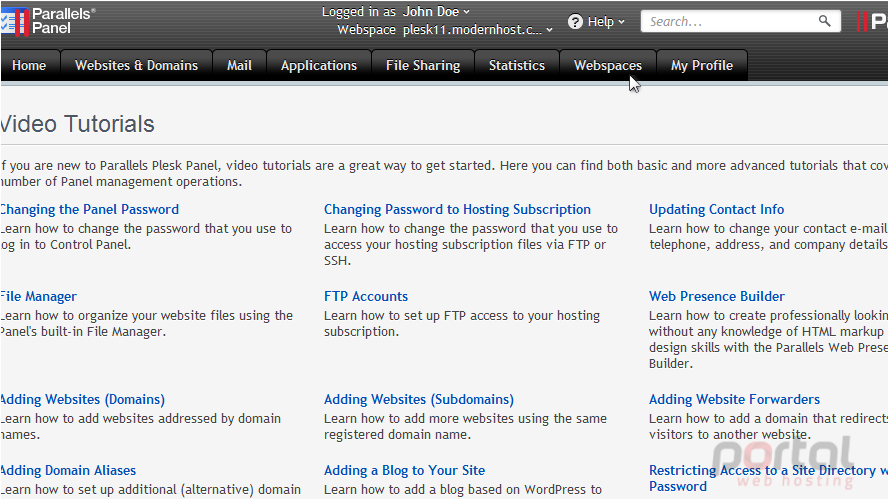Open Changing Password to Hosting Subscription tutorial

point(458,209)
